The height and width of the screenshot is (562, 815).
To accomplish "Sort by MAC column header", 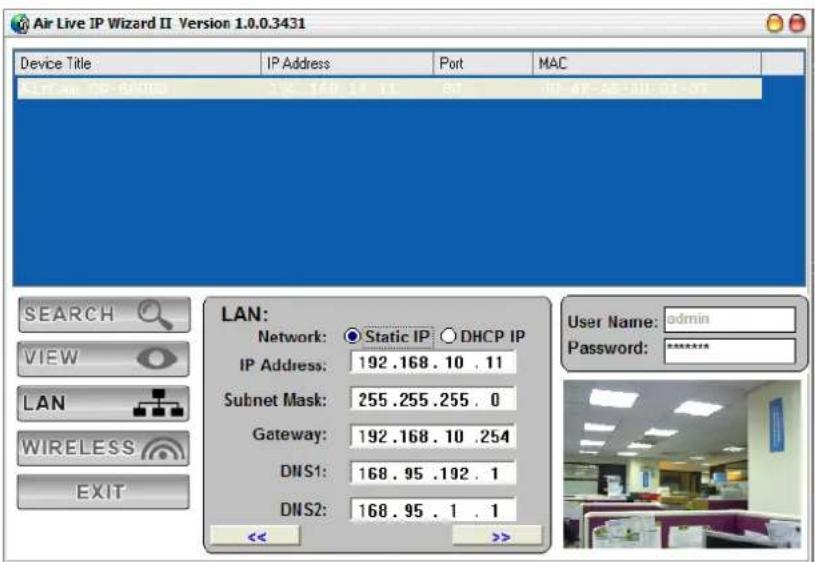I will (x=647, y=63).
